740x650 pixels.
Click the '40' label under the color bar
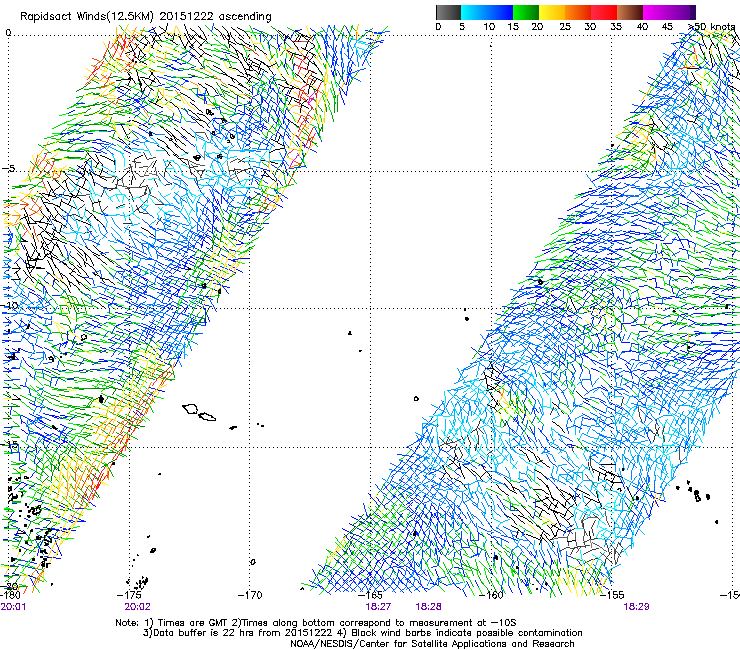pos(642,26)
